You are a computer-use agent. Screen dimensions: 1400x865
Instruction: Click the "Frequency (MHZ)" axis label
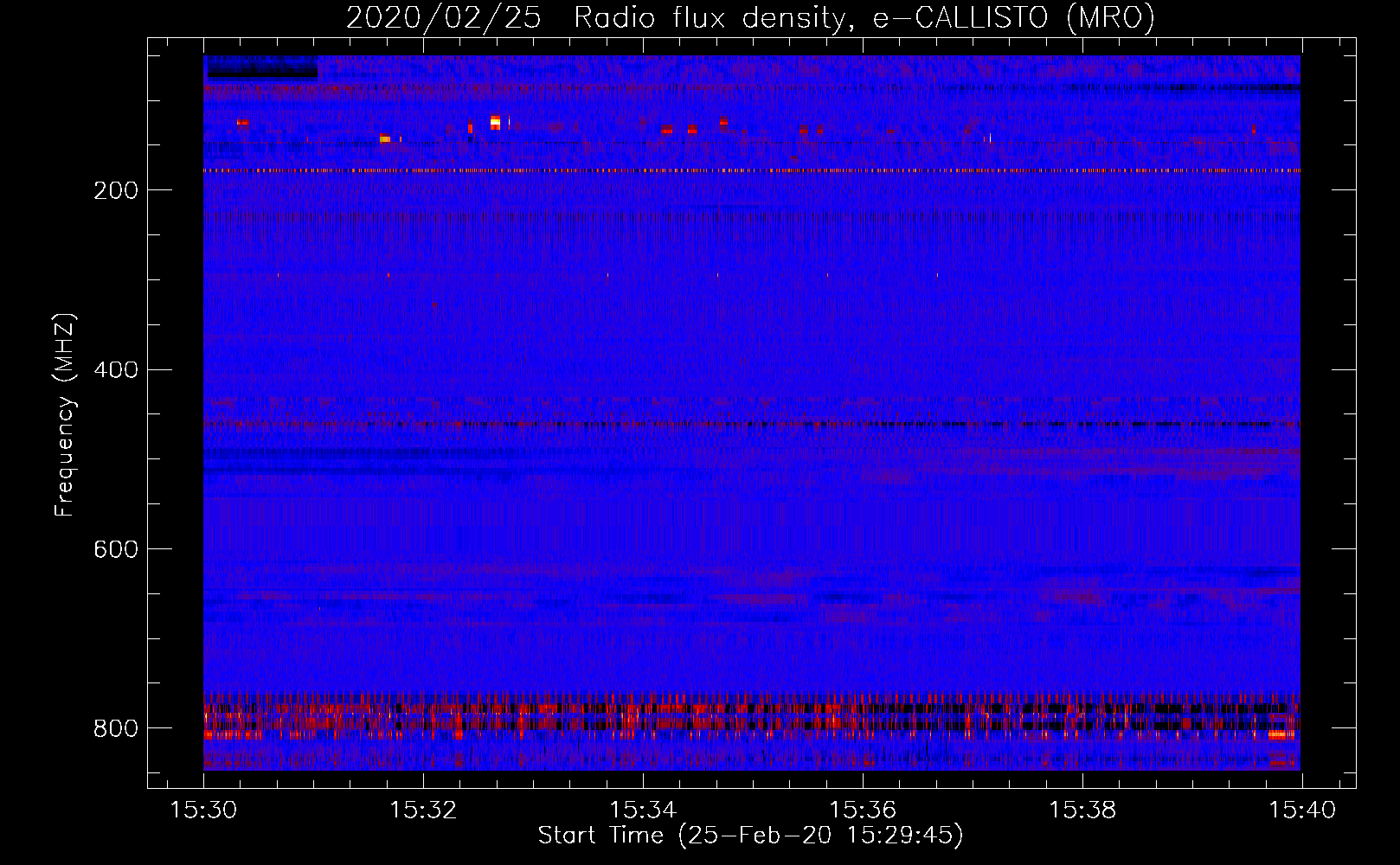click(x=65, y=414)
